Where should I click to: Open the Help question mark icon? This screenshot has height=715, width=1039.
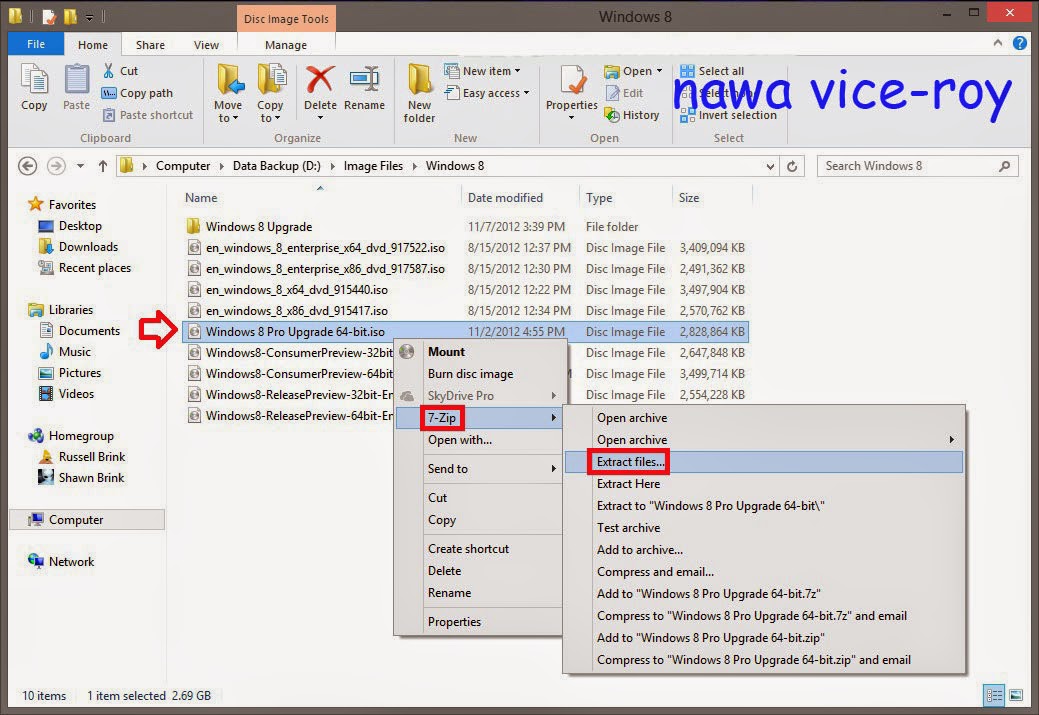pos(1020,43)
